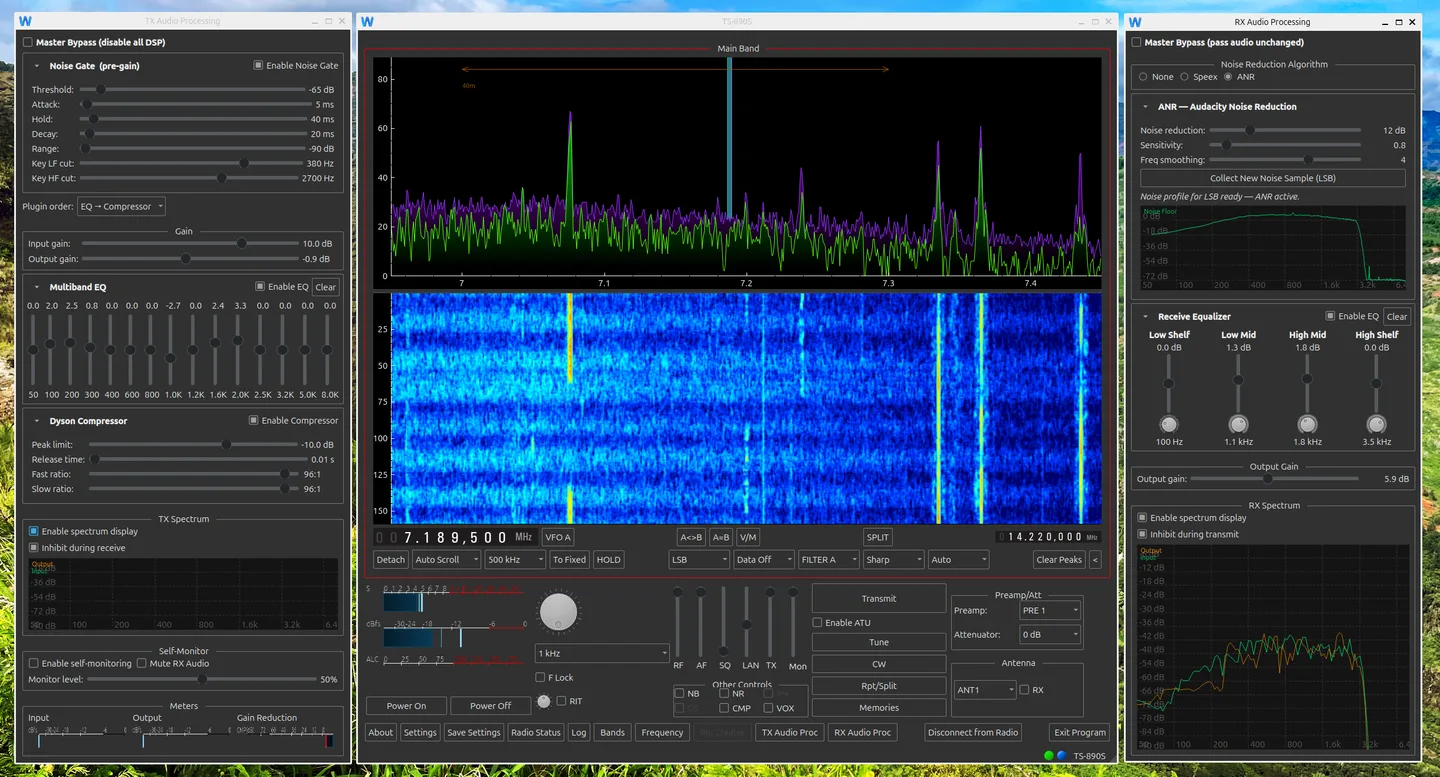Click the green status indicator near TS-890S label
This screenshot has width=1440, height=777.
(1049, 756)
